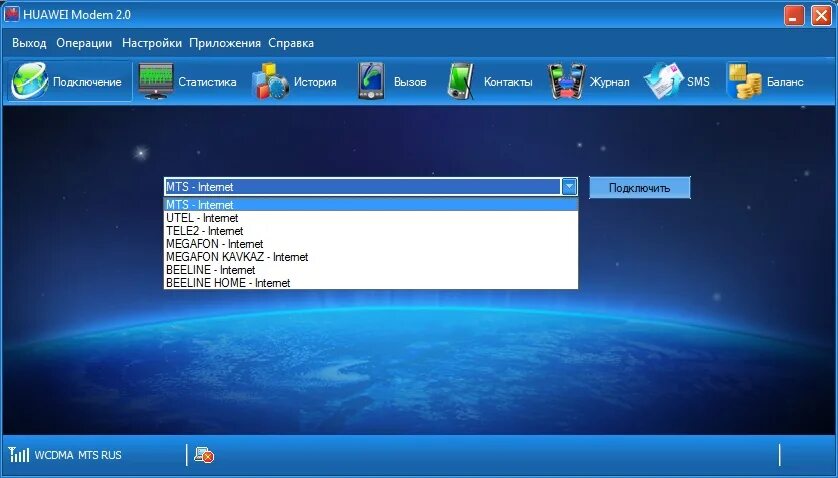Select TELE2 - Internet profile
Screen dimensions: 838x478
coord(371,231)
